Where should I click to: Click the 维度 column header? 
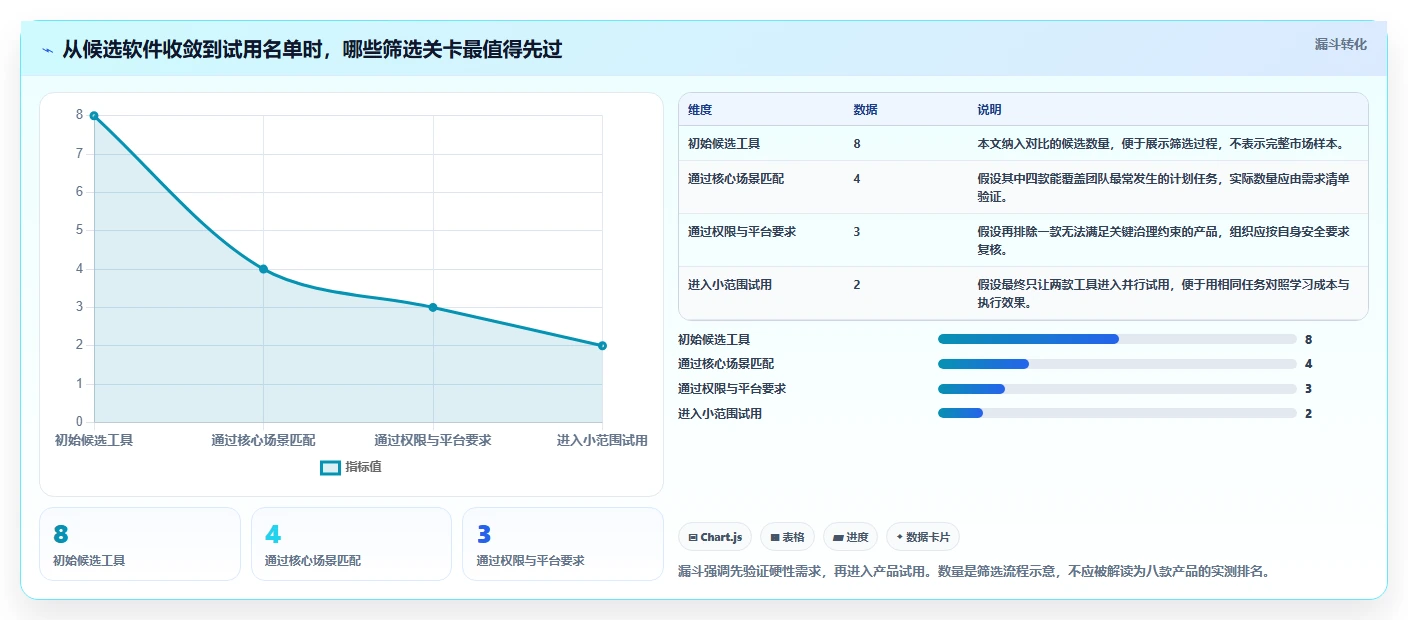(x=700, y=110)
